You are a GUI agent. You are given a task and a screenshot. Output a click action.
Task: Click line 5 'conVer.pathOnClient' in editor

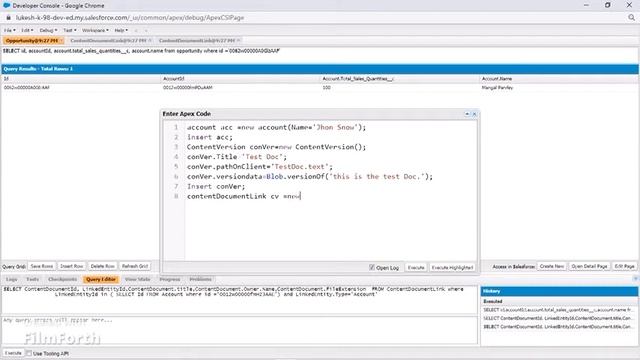(x=260, y=167)
